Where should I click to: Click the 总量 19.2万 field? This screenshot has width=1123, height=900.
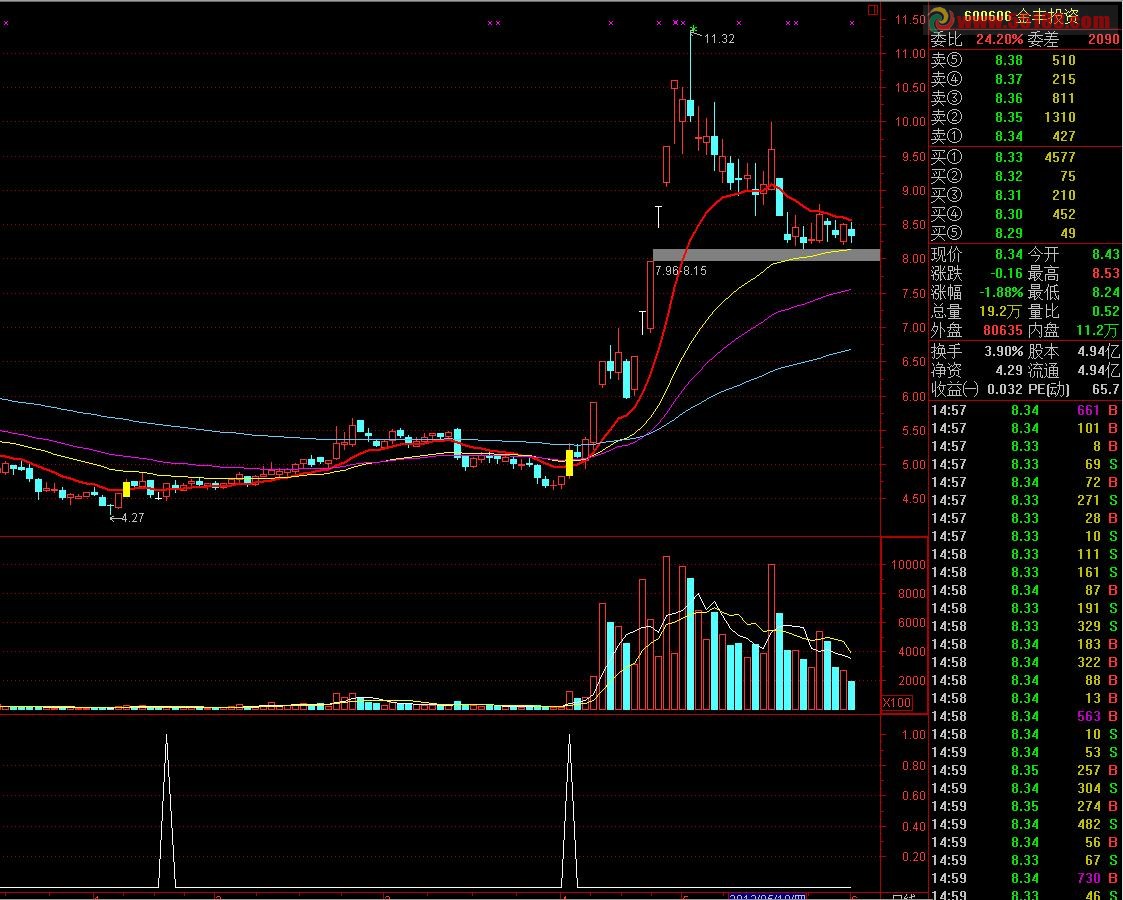(977, 311)
